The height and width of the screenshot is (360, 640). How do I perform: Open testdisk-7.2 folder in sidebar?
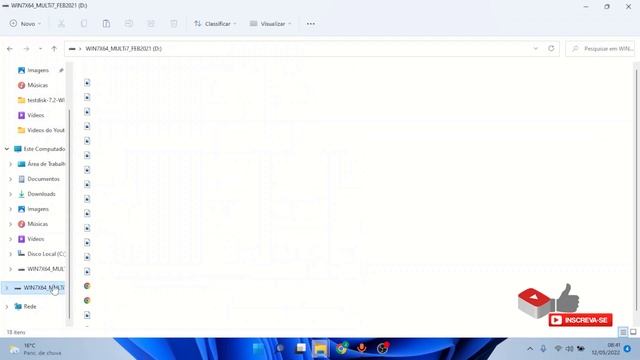(x=41, y=100)
